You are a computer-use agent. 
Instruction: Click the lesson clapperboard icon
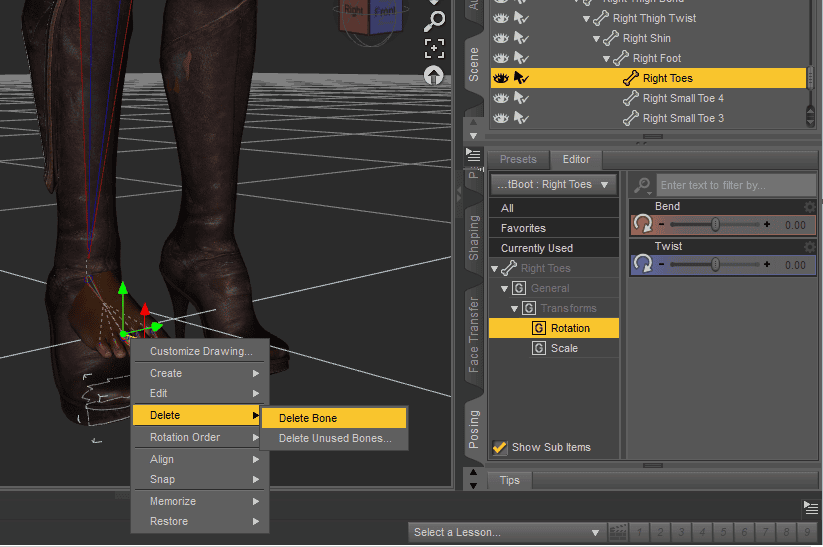[x=618, y=532]
